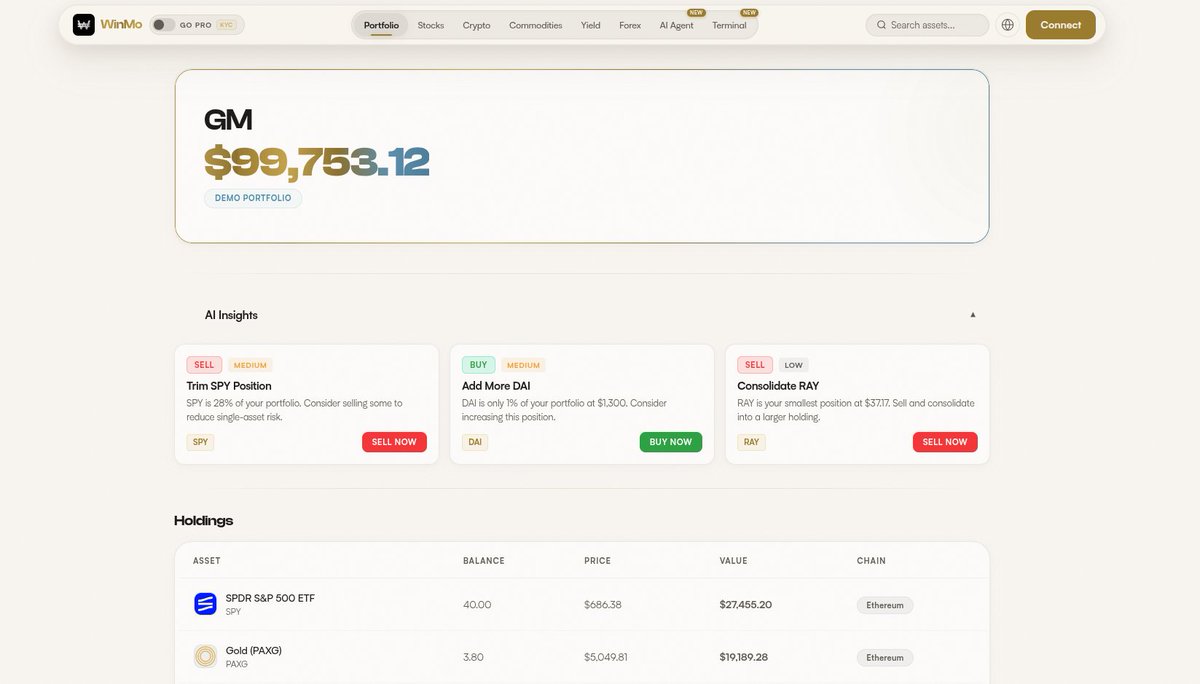
Task: Click the DEMO PORTFOLIO badge
Action: pyautogui.click(x=253, y=198)
